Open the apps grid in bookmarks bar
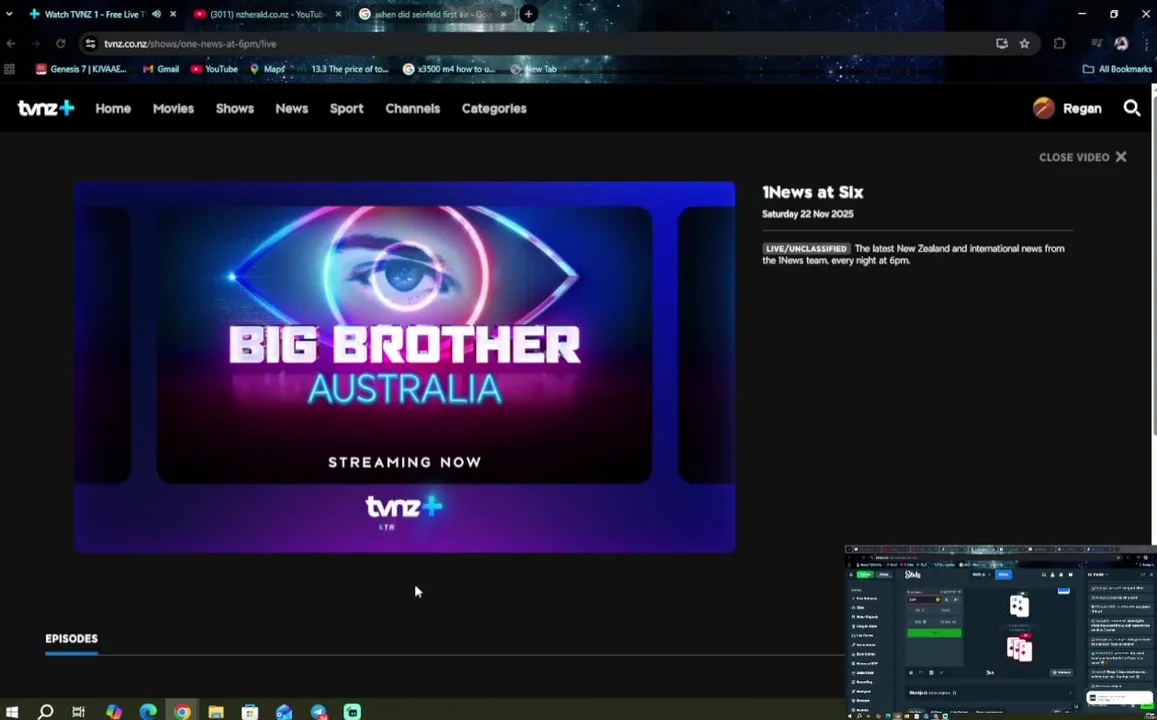Image resolution: width=1157 pixels, height=720 pixels. [10, 69]
